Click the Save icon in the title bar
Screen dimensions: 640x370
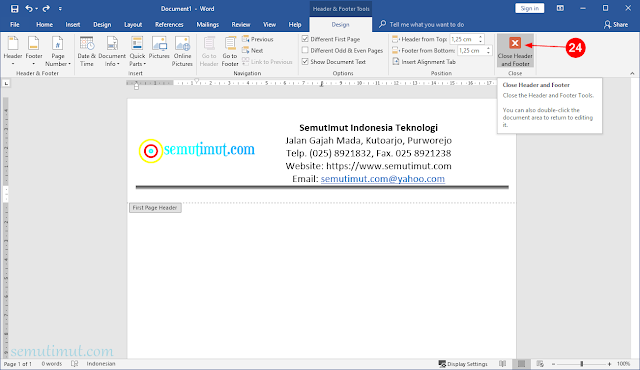[14, 9]
